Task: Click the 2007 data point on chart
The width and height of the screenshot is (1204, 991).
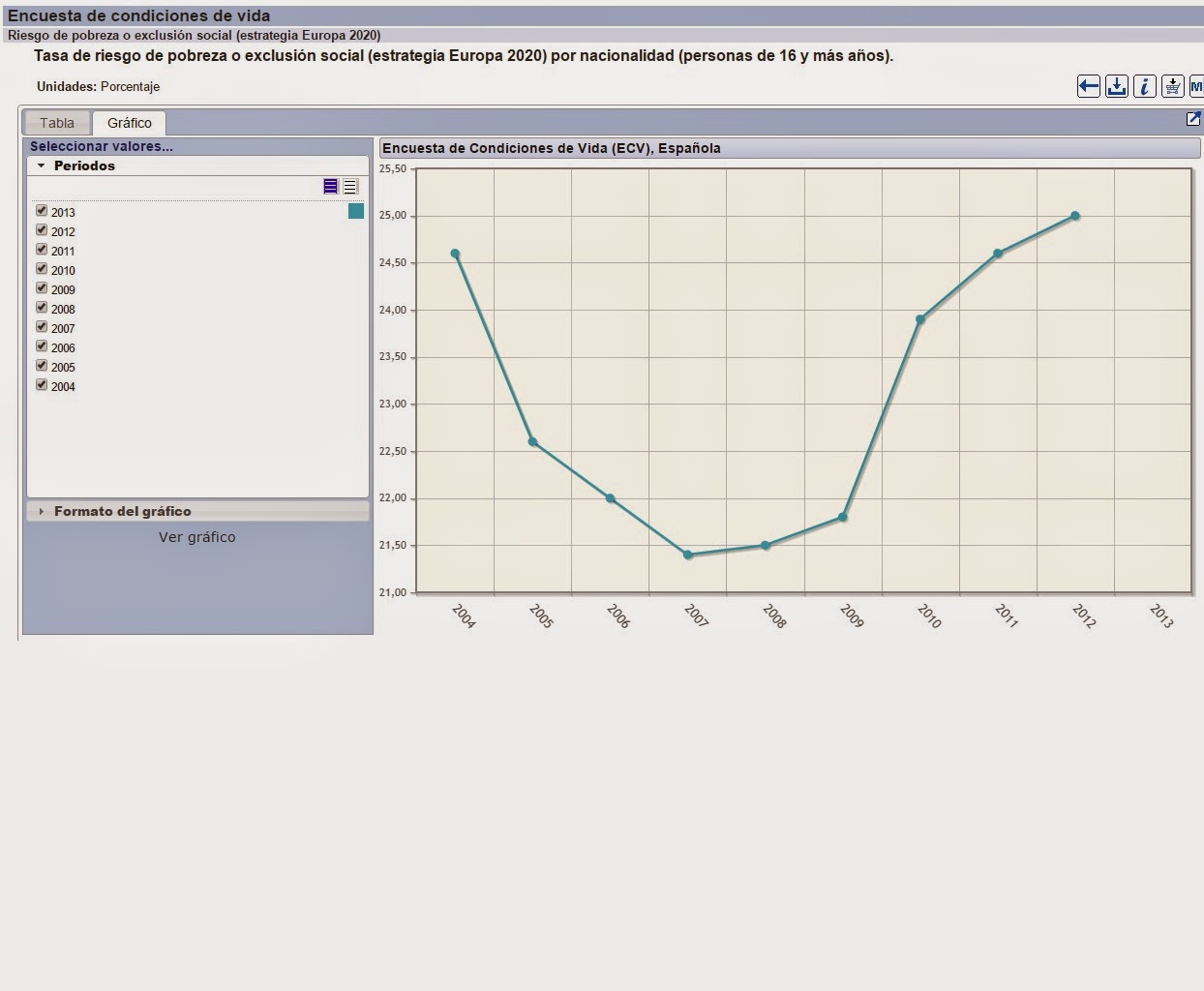Action: [x=688, y=555]
